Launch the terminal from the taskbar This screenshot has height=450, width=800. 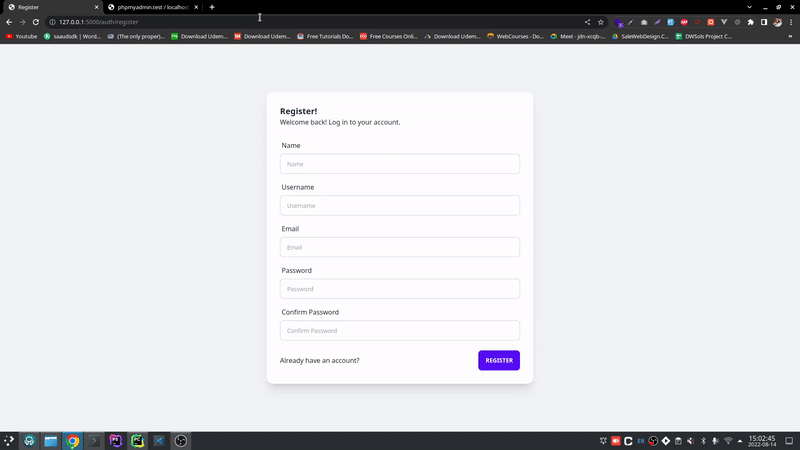(x=94, y=441)
